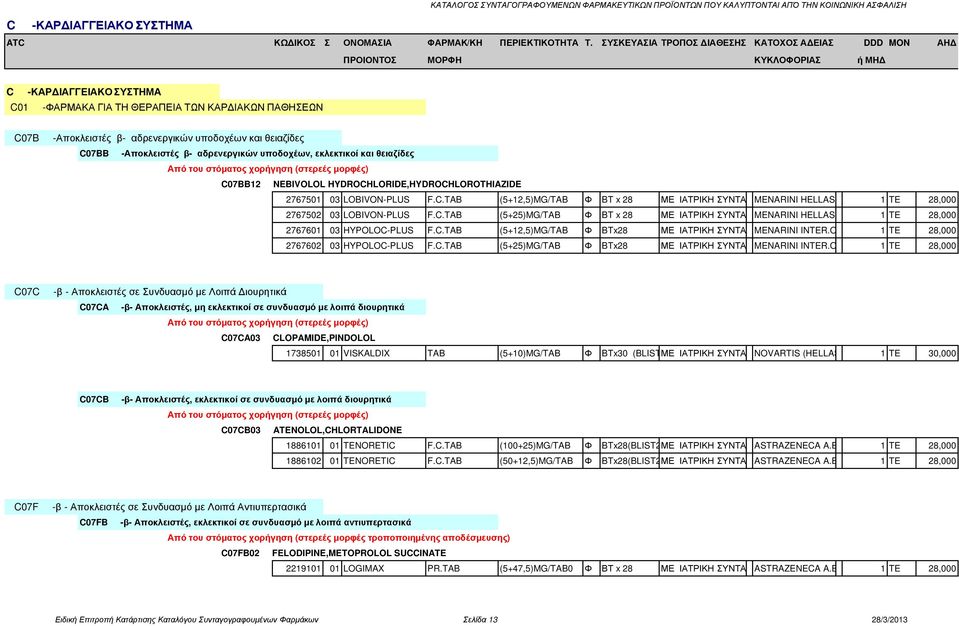Click the italic catalog title at page top
The height and width of the screenshot is (626, 959).
click(668, 5)
